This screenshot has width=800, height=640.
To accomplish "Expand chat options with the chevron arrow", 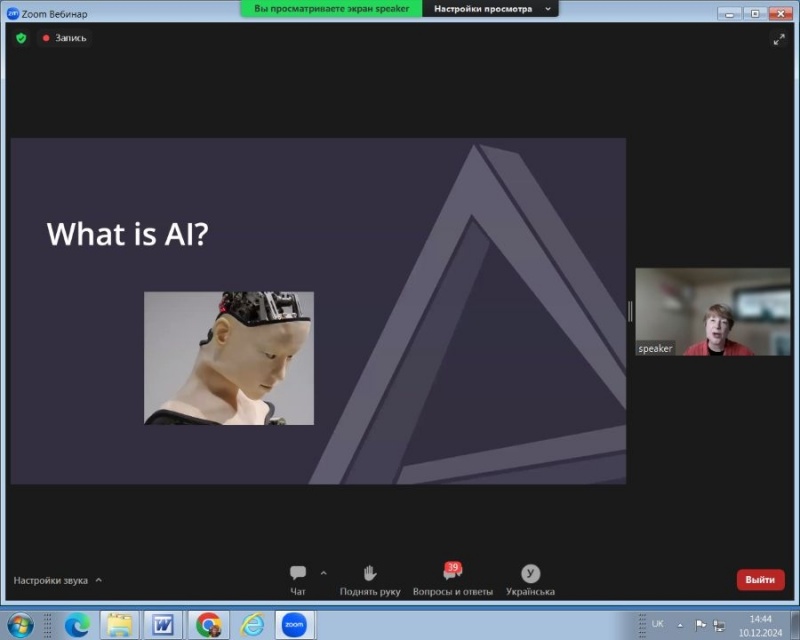I will point(323,573).
